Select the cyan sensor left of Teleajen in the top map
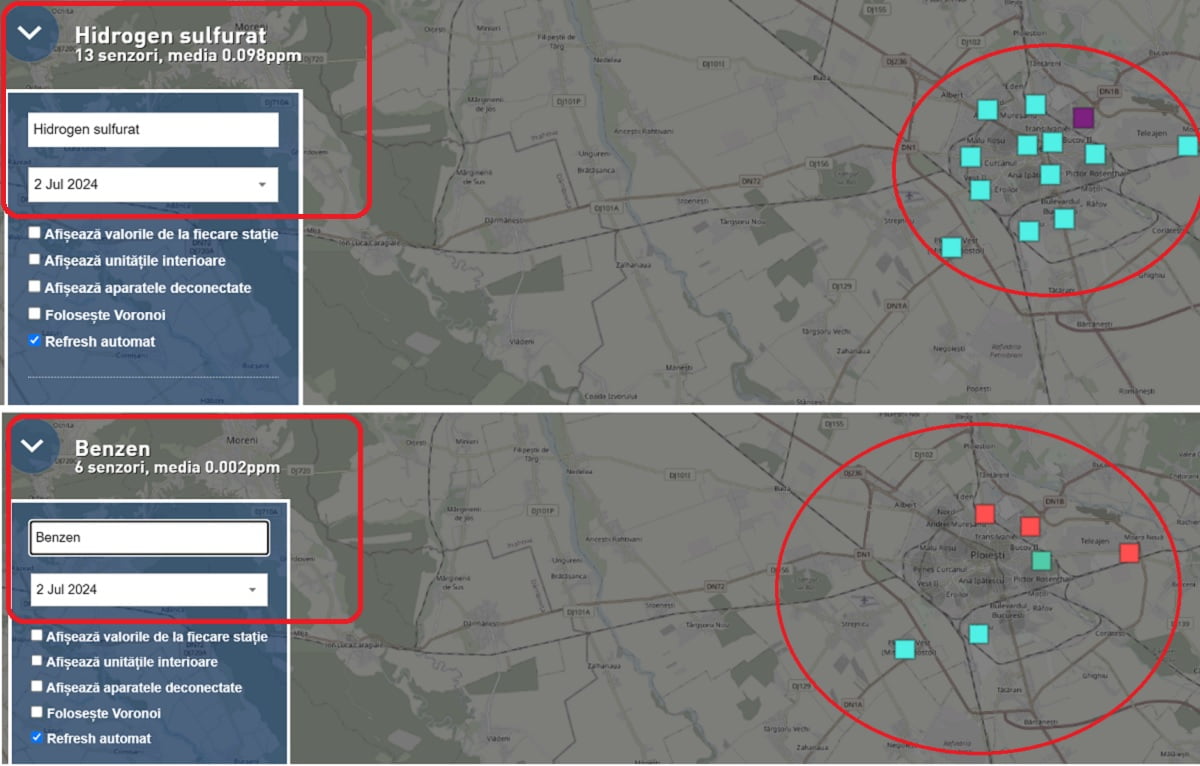1200x766 pixels. [1095, 154]
